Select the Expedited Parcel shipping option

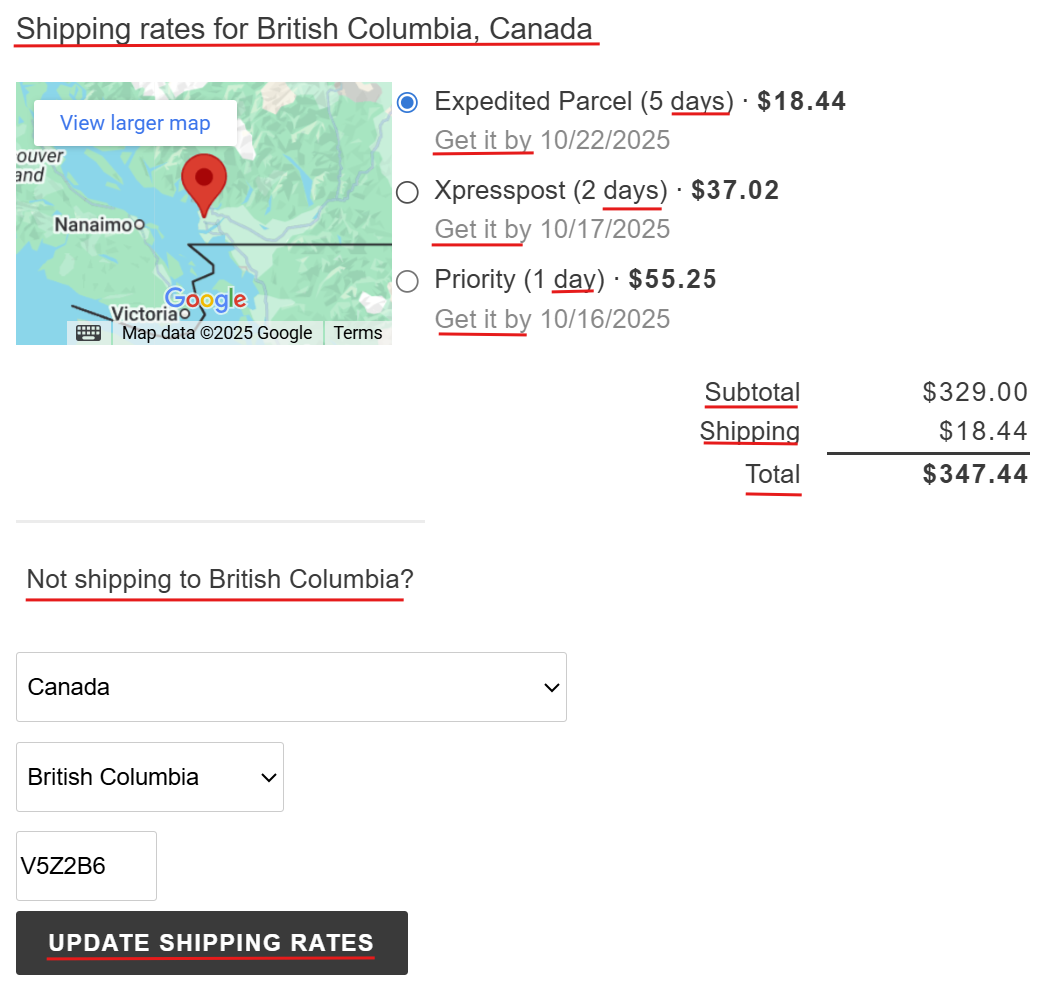pyautogui.click(x=407, y=102)
